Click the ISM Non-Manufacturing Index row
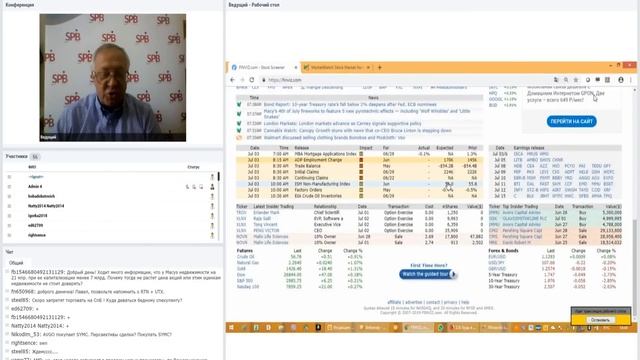640x360 pixels. [x=359, y=184]
